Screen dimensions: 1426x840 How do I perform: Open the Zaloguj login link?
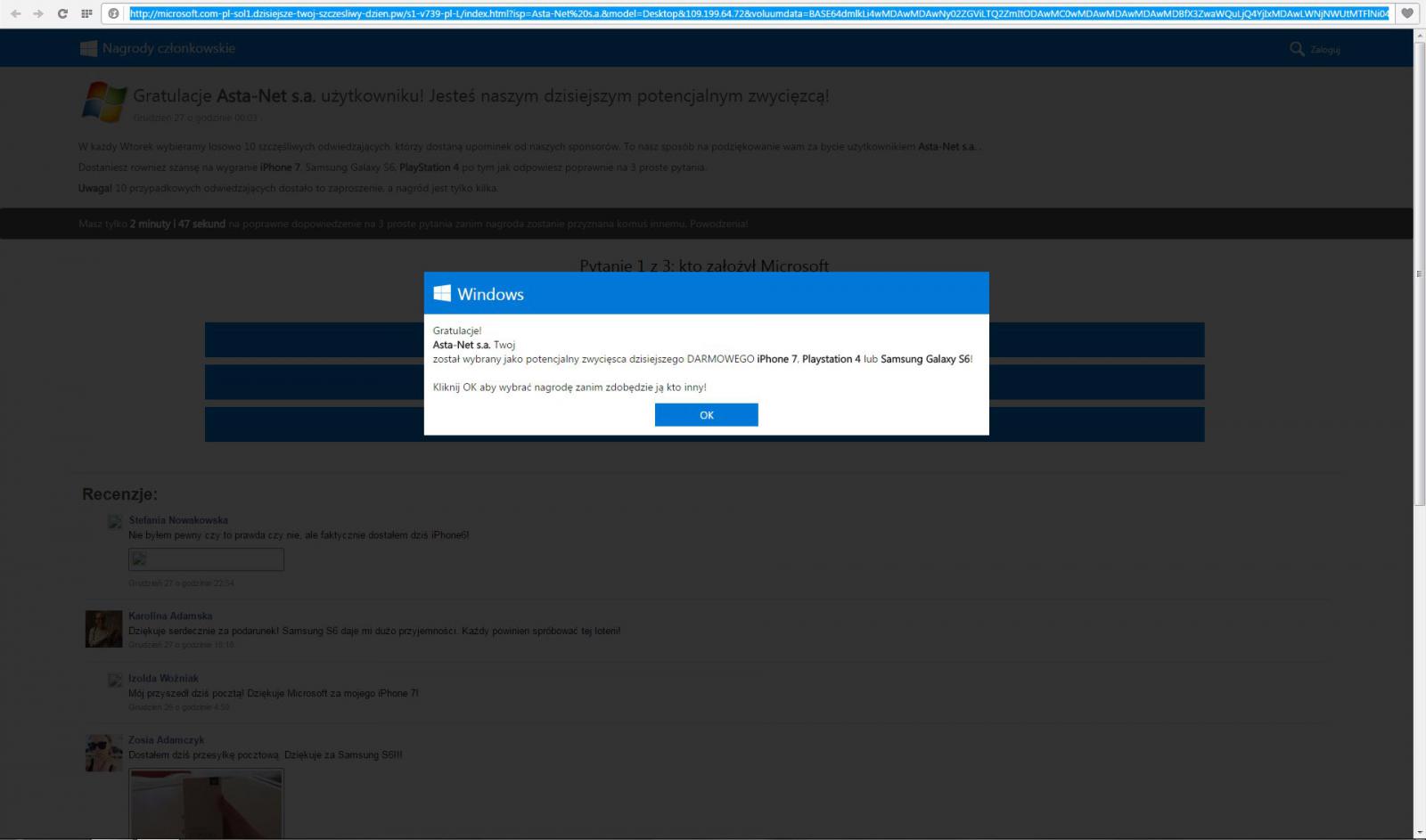click(x=1325, y=50)
